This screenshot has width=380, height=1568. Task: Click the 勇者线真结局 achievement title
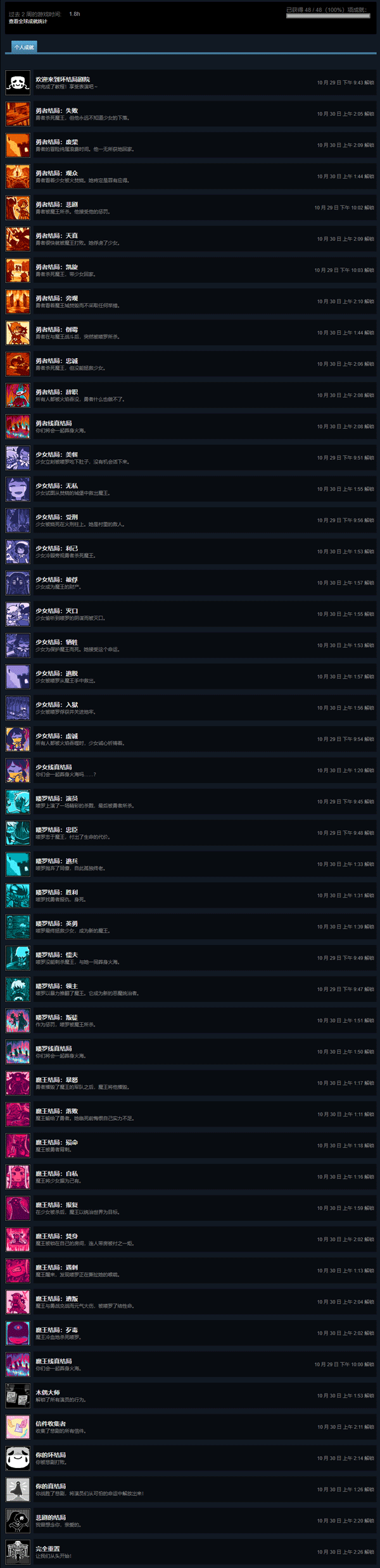[x=54, y=423]
